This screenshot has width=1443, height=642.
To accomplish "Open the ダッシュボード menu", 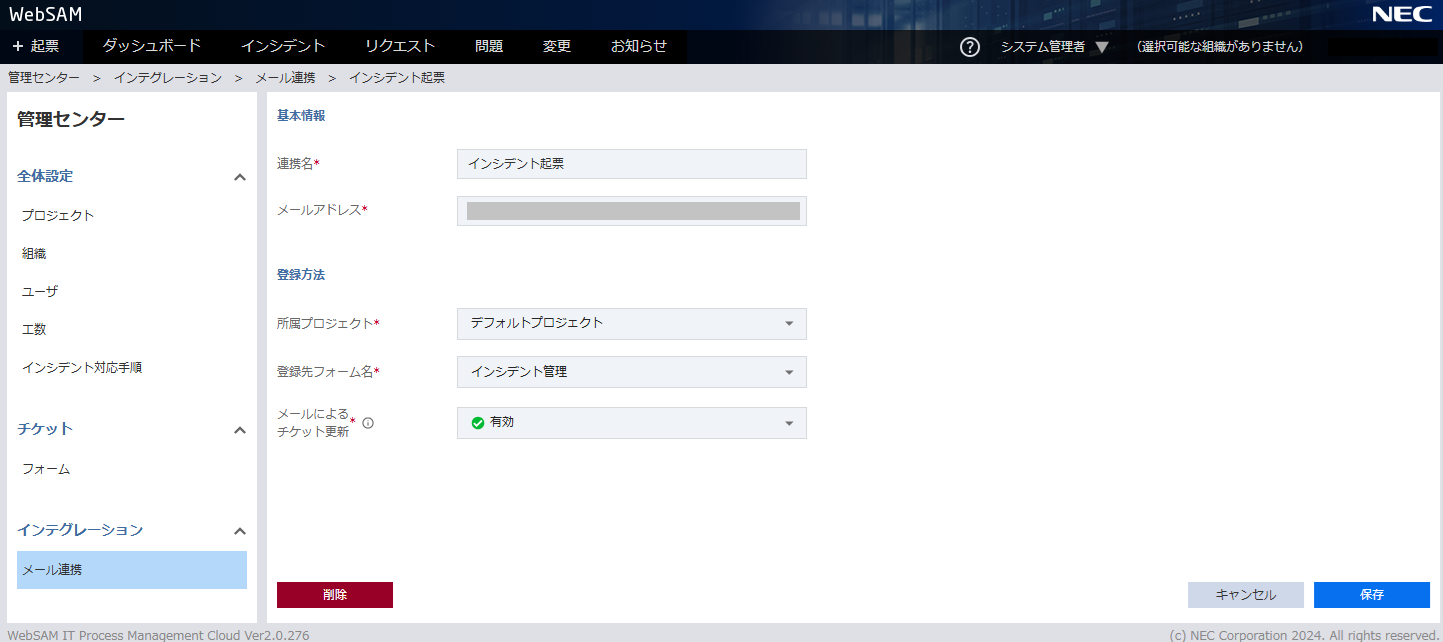I will click(x=151, y=46).
